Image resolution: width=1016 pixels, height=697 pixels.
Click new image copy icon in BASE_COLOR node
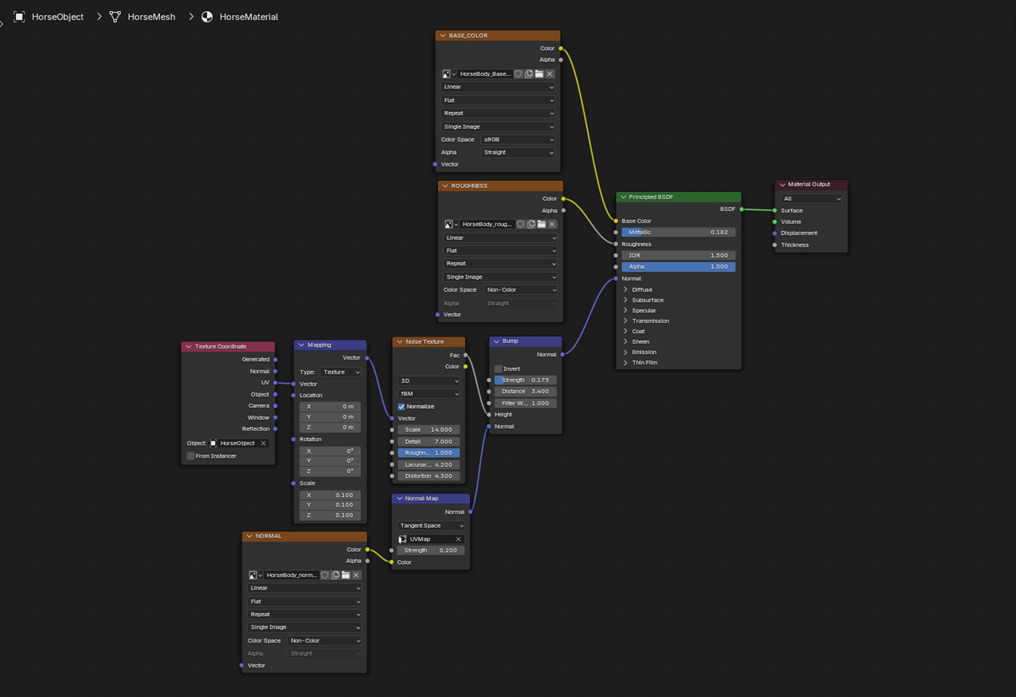click(529, 74)
